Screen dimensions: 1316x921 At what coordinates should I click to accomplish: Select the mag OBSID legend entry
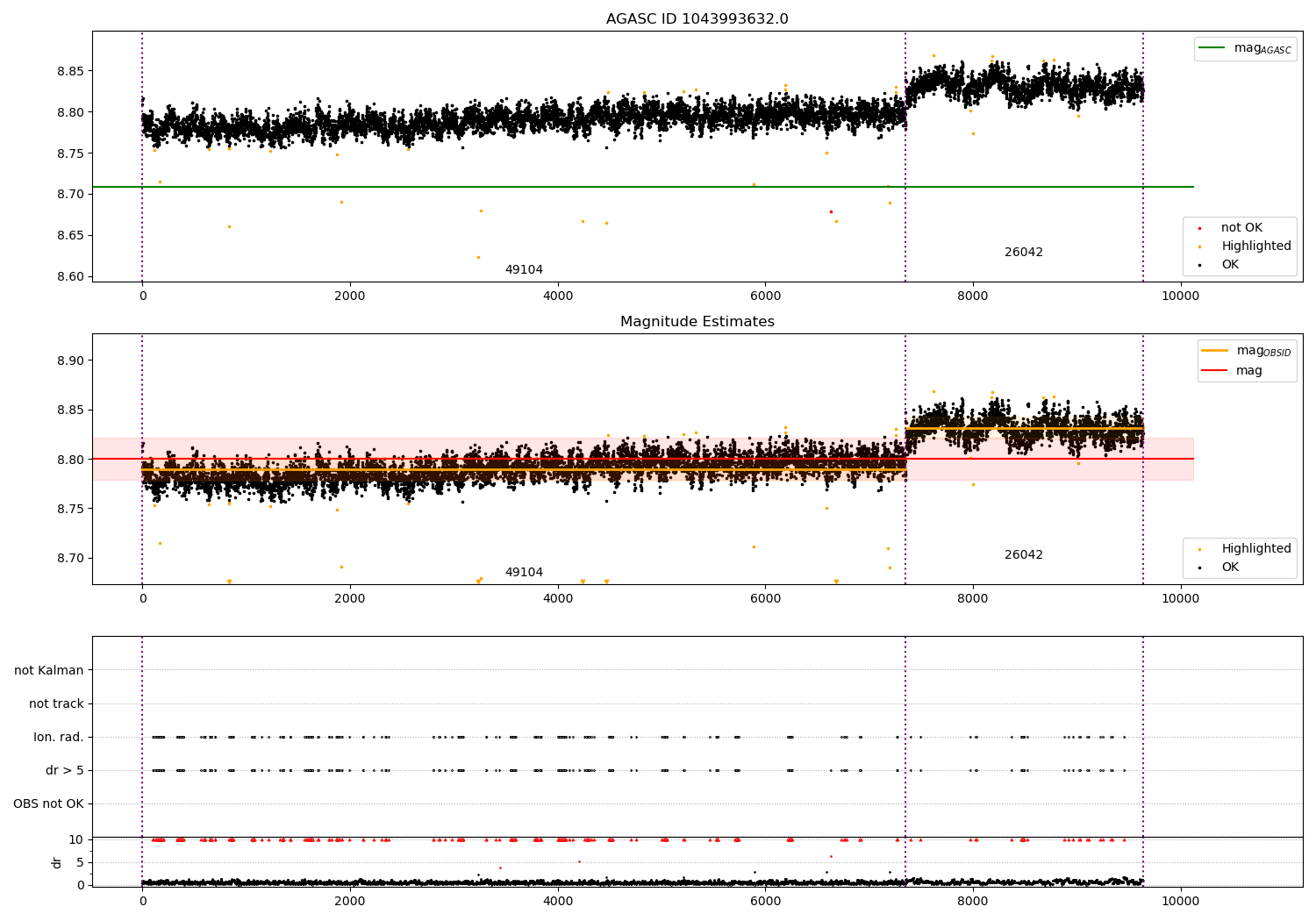tap(1246, 351)
